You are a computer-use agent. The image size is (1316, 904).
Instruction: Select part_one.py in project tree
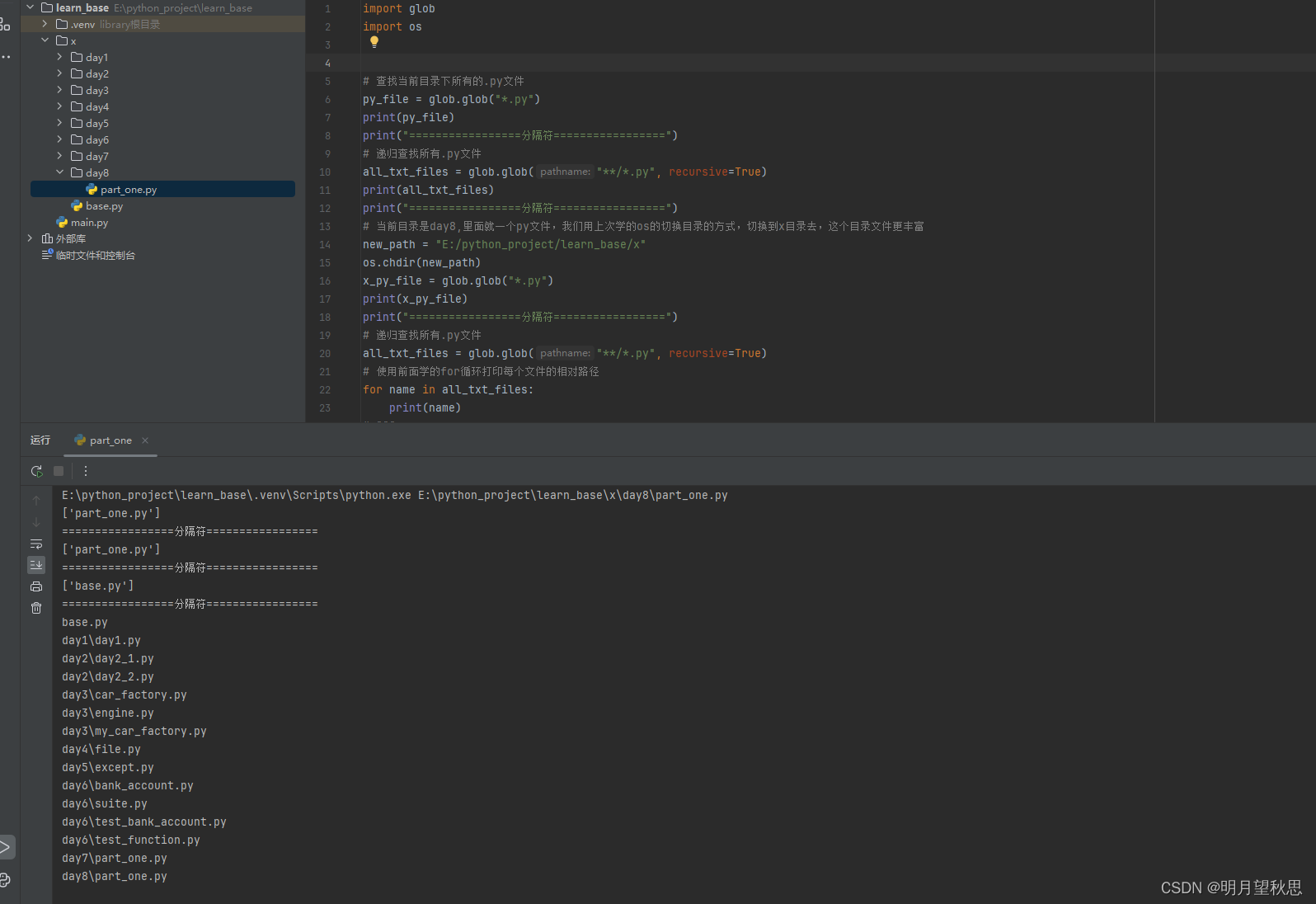(162, 189)
